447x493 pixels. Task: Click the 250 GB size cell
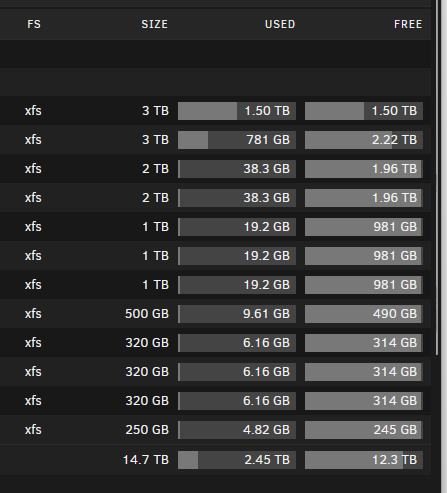(147, 430)
